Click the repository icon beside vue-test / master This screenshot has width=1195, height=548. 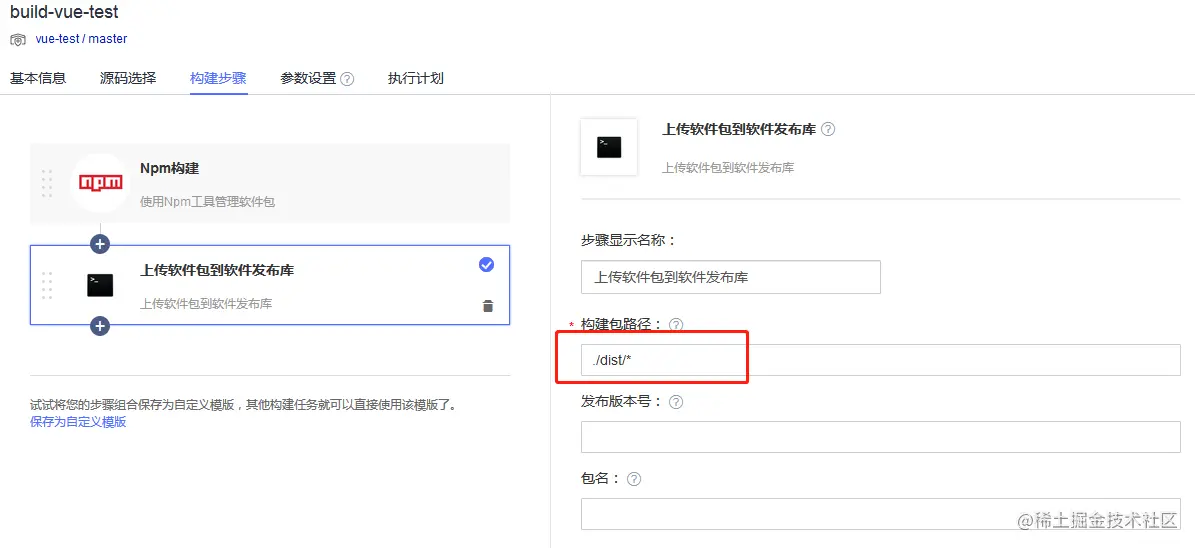coord(18,39)
